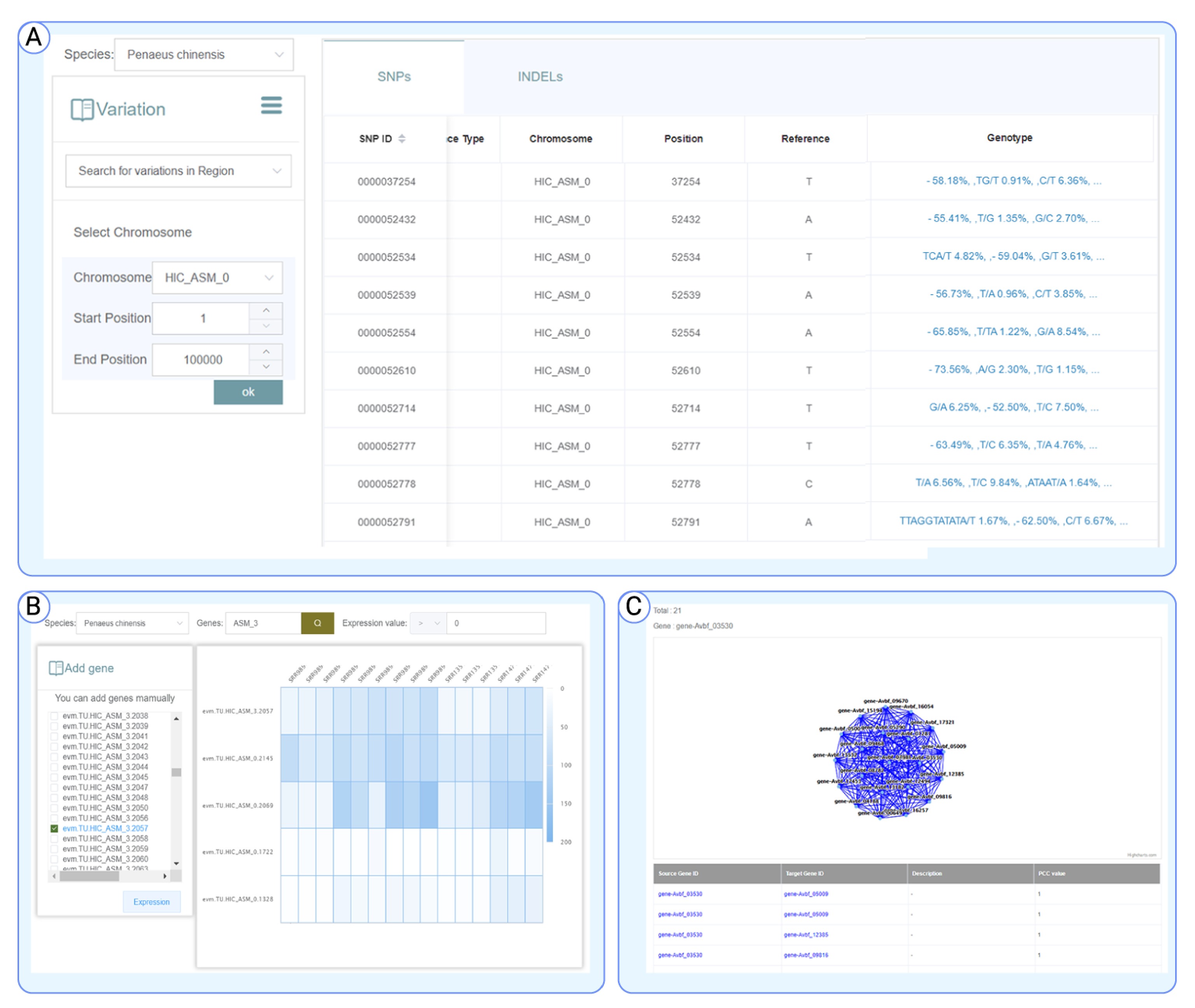Decrease the End Position value
Image resolution: width=1195 pixels, height=1008 pixels.
(x=266, y=367)
